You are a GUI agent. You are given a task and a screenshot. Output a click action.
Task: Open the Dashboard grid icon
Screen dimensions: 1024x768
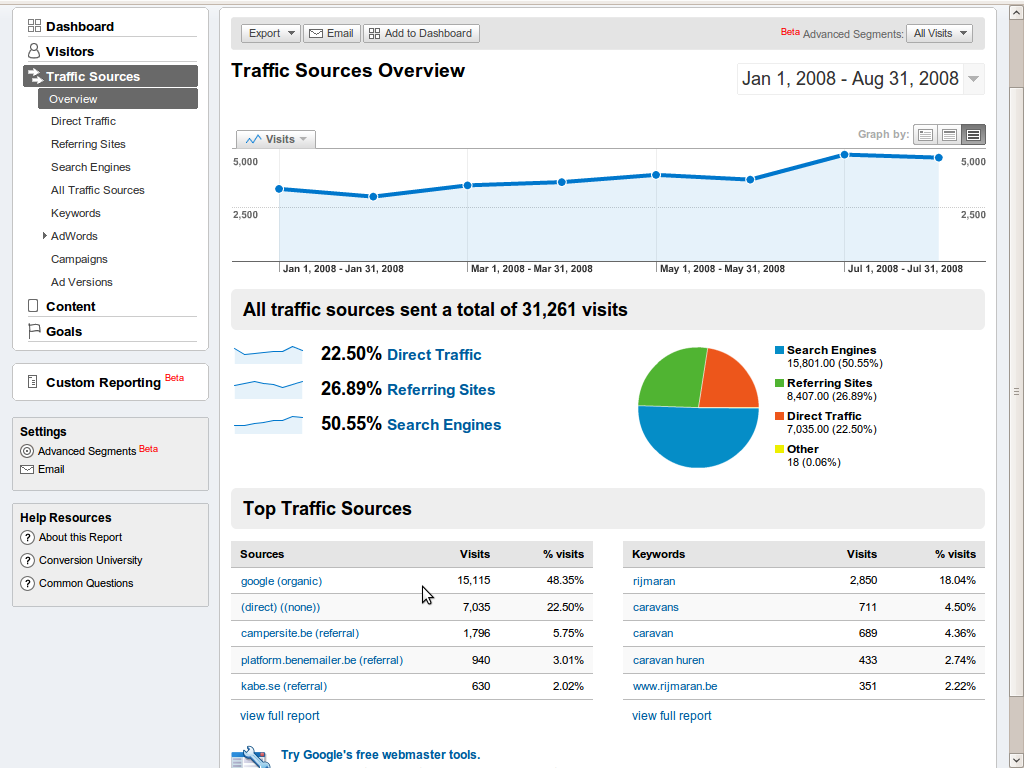[34, 26]
